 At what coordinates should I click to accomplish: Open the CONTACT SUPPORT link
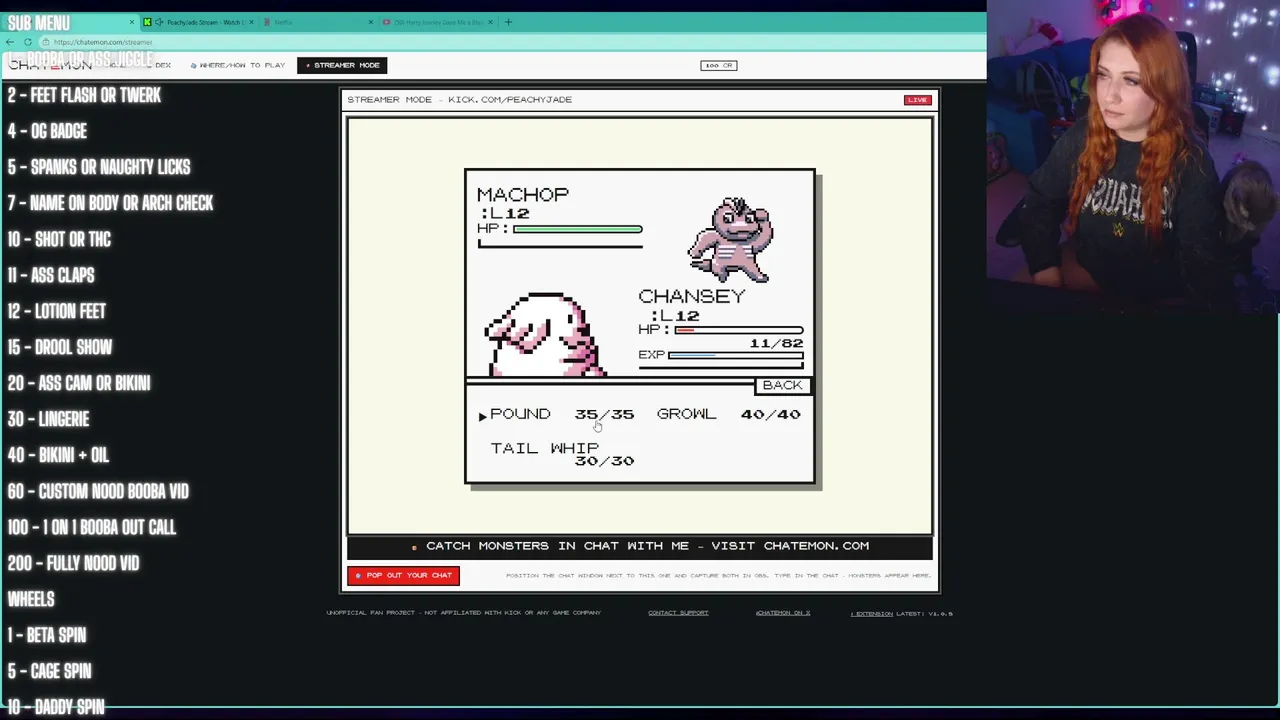(x=678, y=613)
